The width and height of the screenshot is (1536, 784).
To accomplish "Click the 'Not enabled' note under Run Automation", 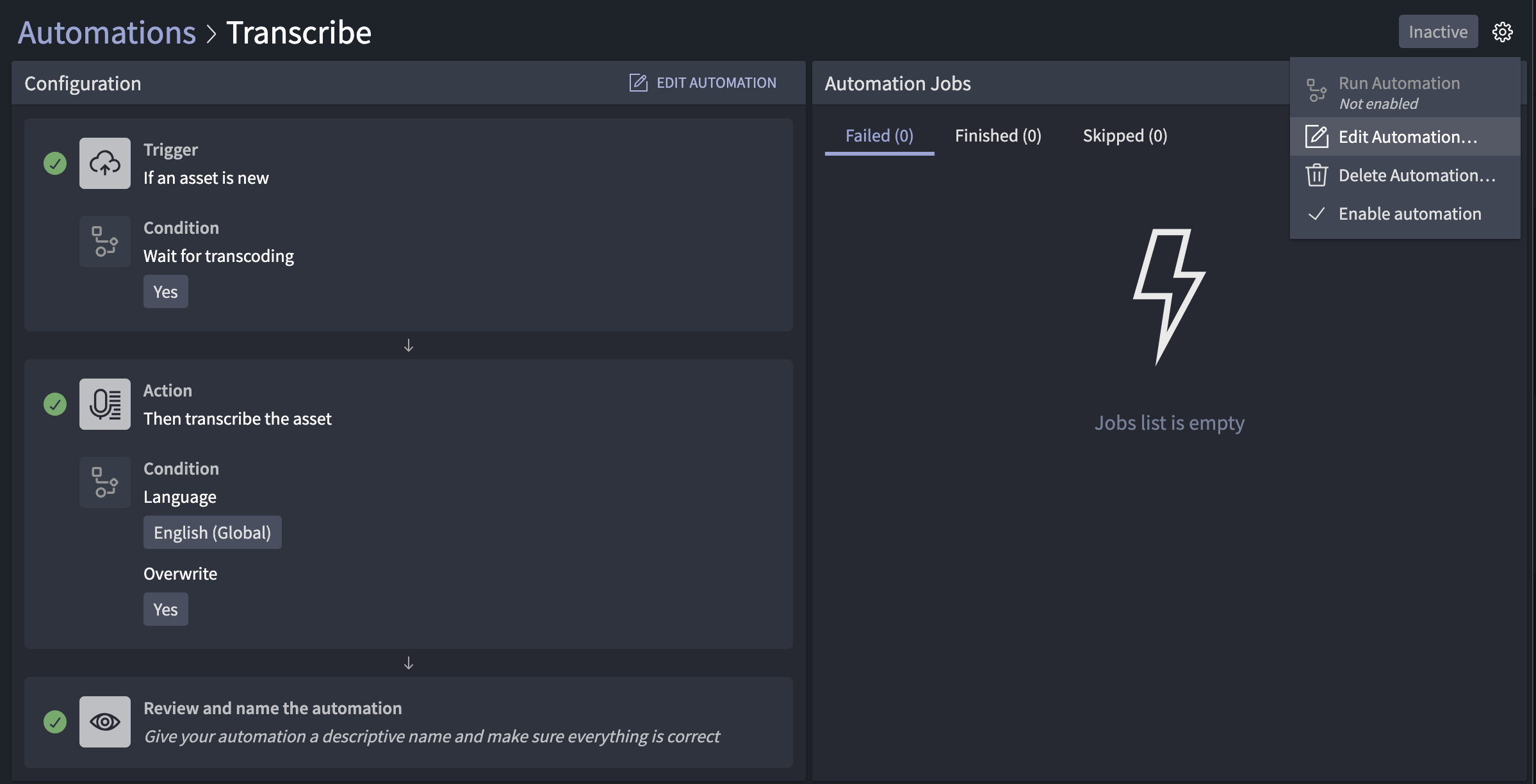I will (1378, 104).
